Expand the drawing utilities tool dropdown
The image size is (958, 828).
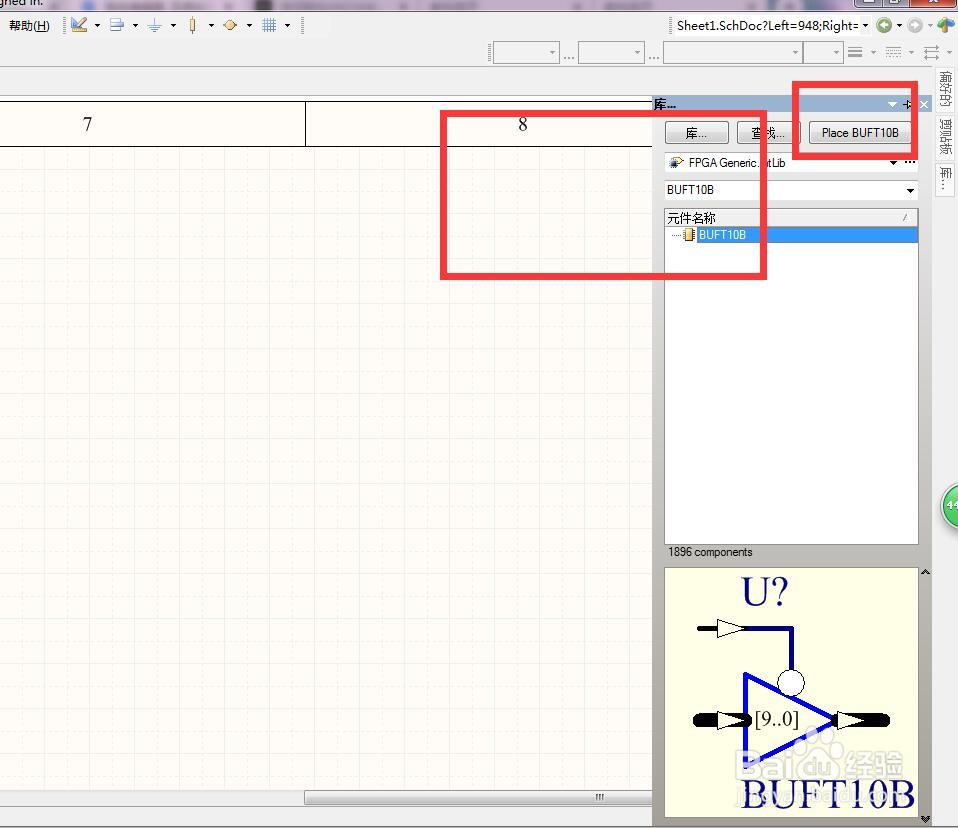[x=97, y=26]
